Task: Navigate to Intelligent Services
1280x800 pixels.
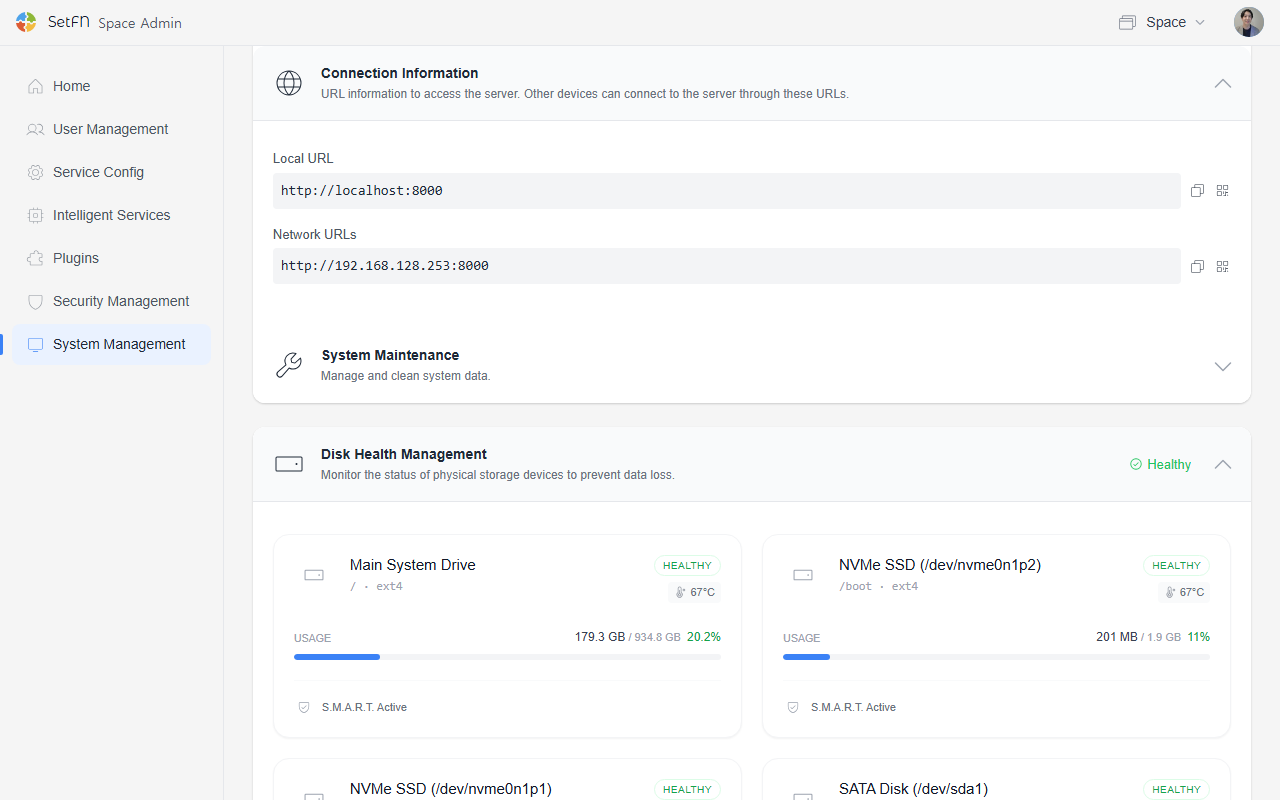Action: 112,215
